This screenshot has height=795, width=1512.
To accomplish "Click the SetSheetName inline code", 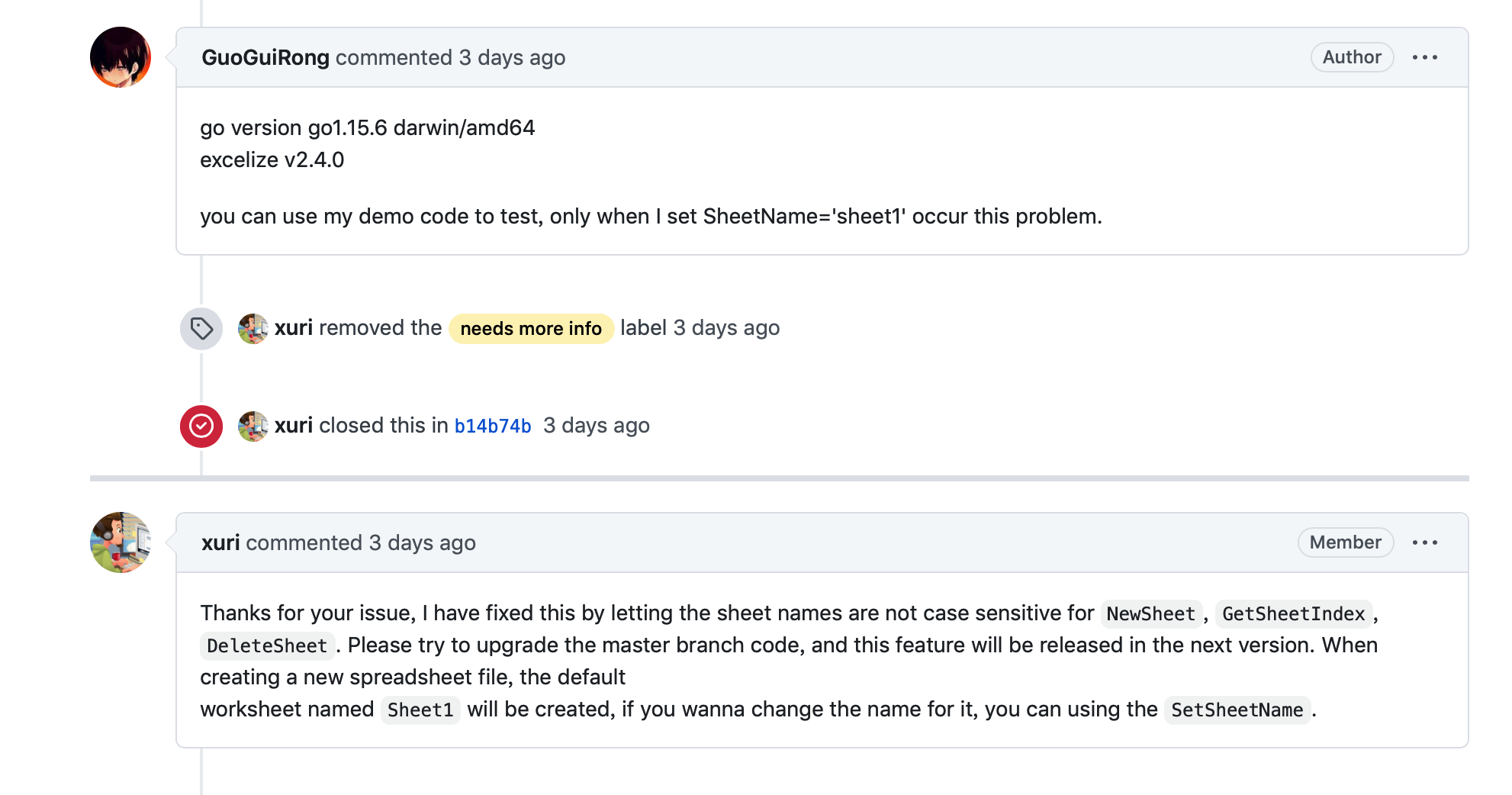I will pos(1237,710).
